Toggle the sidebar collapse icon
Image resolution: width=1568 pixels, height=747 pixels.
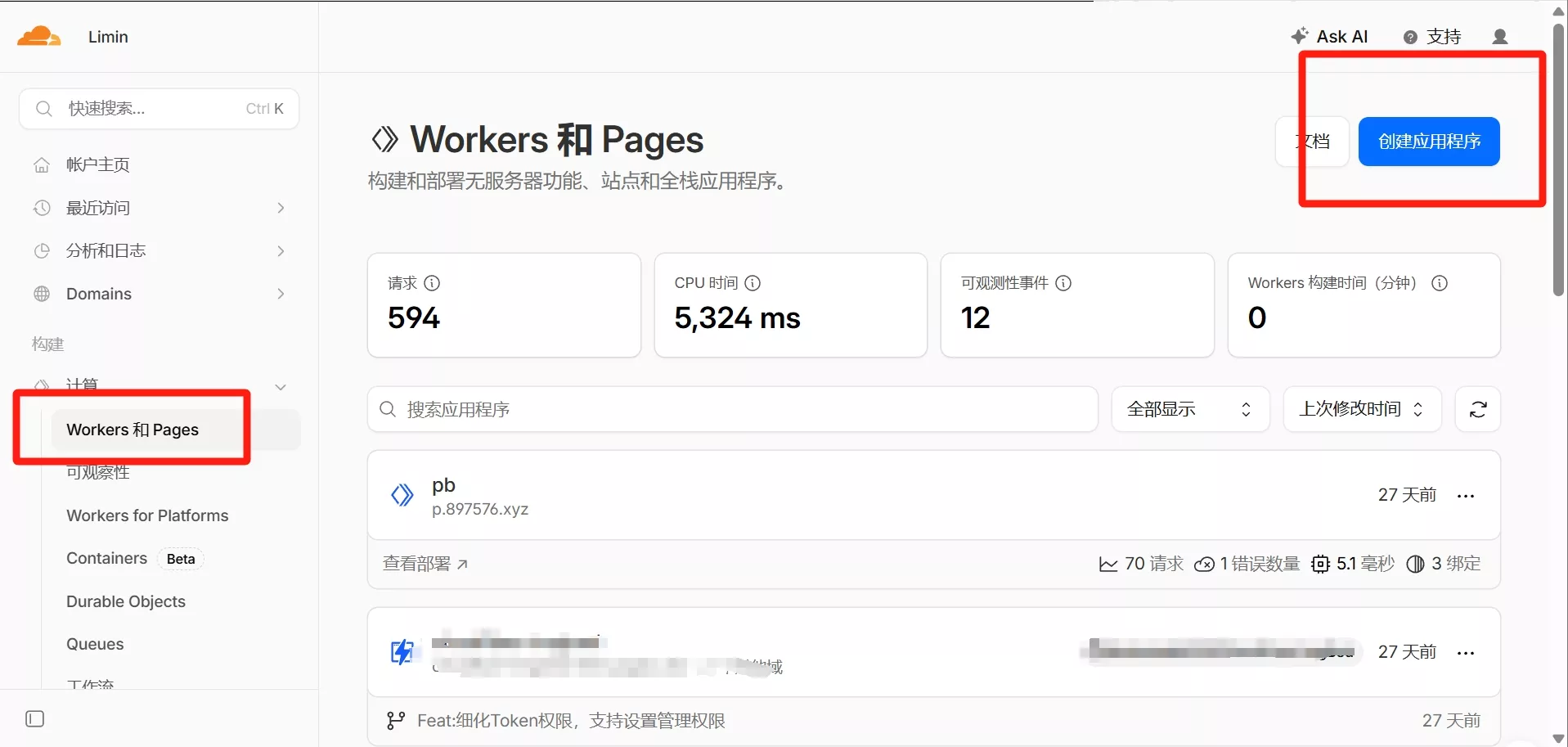[x=35, y=719]
